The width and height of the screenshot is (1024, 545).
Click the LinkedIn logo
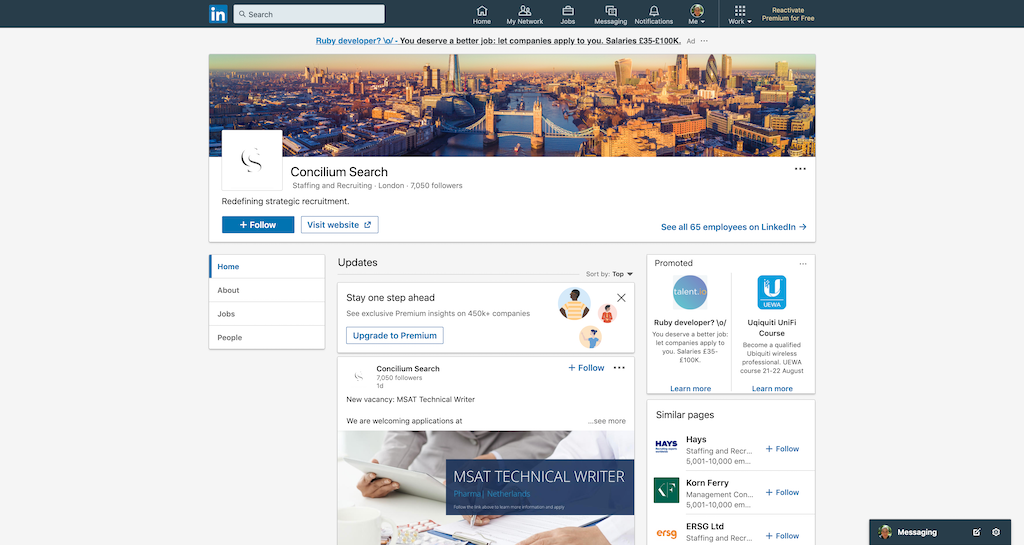coord(218,14)
